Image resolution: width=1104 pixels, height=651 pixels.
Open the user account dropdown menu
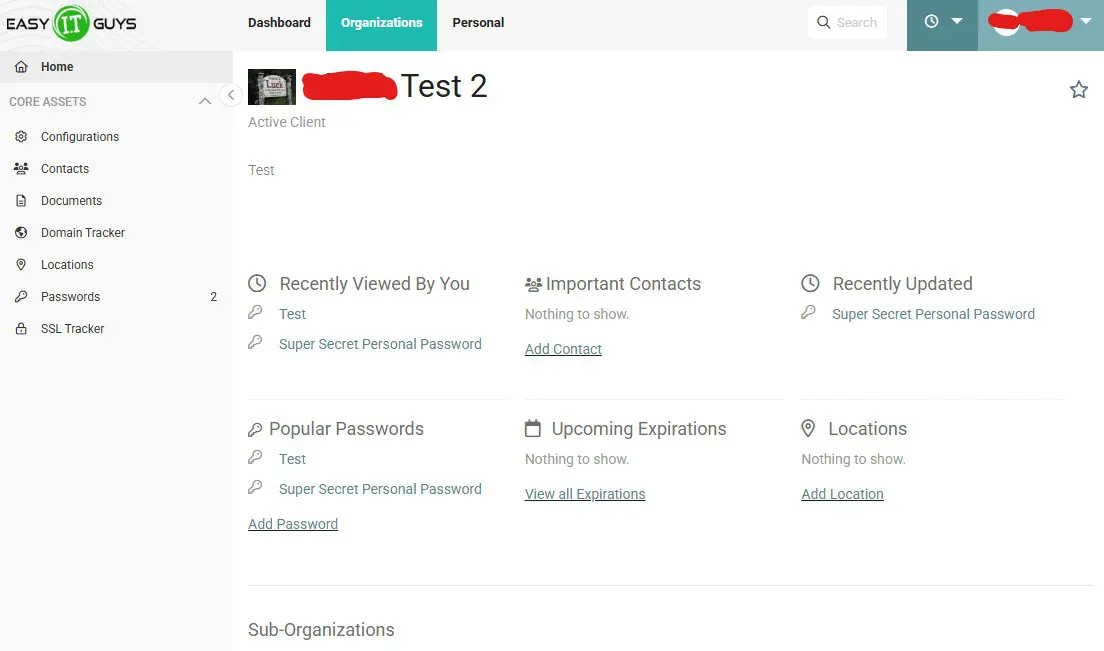click(x=1040, y=22)
